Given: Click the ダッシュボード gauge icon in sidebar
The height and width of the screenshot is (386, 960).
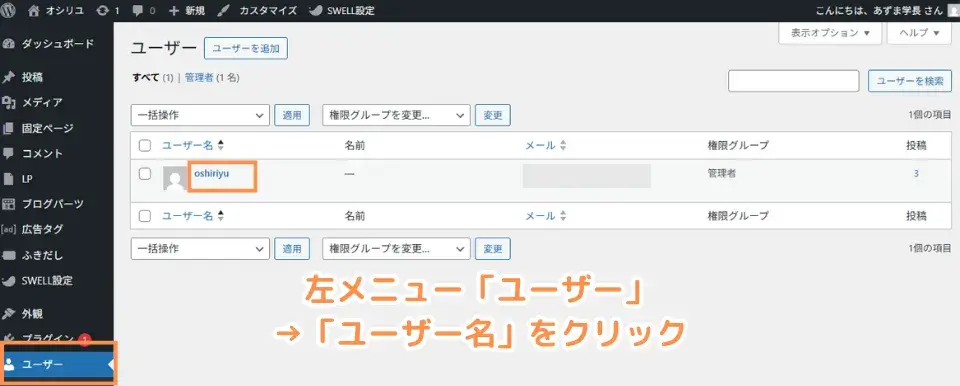Looking at the screenshot, I should point(9,44).
